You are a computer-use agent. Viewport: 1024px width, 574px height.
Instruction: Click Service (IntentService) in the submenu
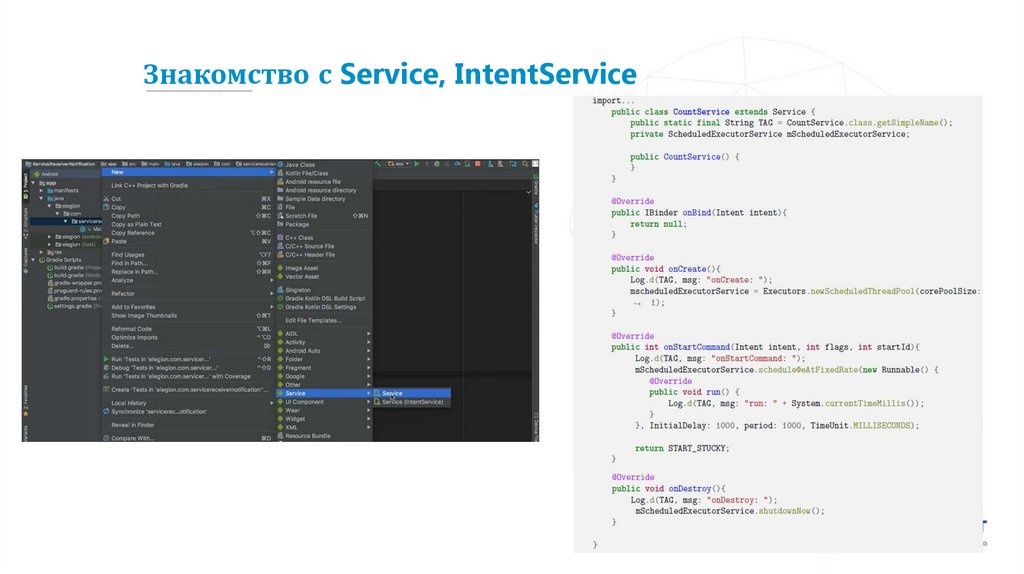412,402
